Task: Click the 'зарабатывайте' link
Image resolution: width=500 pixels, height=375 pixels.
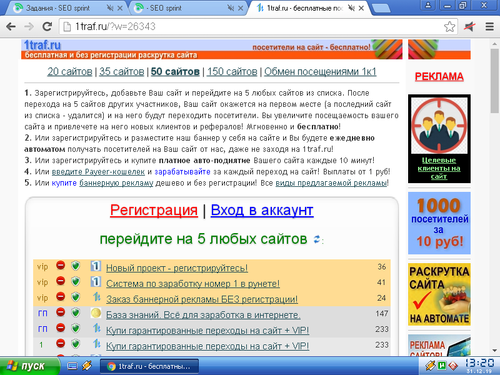Action: tap(182, 172)
